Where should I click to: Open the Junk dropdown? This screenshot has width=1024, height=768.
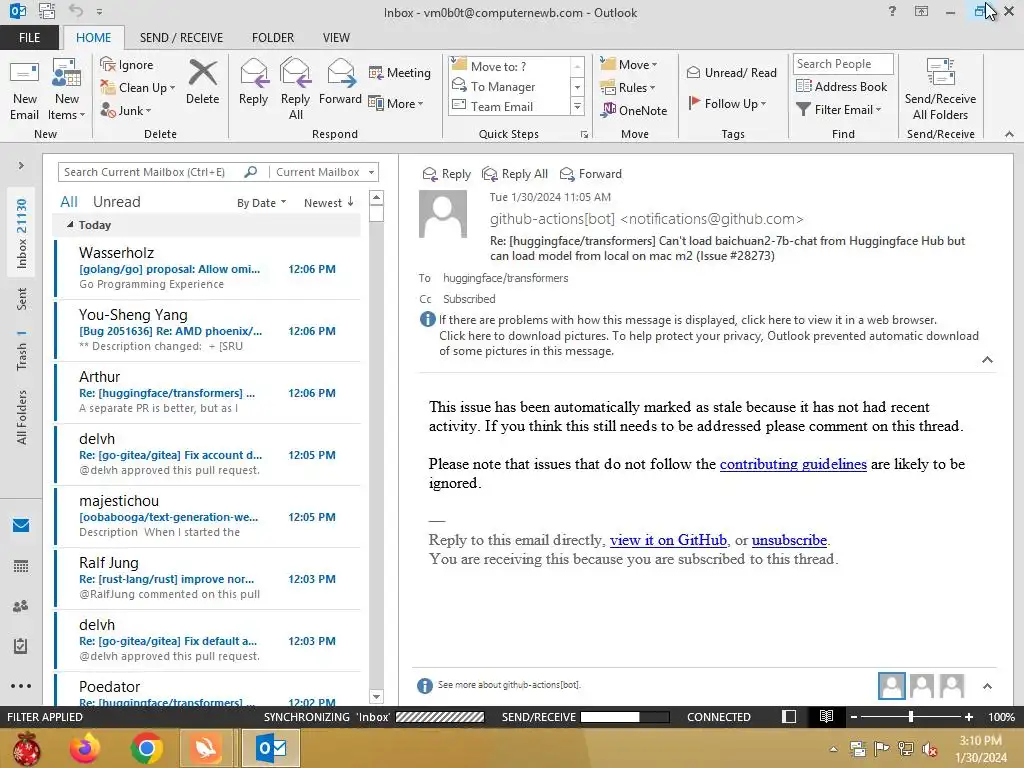[x=126, y=110]
